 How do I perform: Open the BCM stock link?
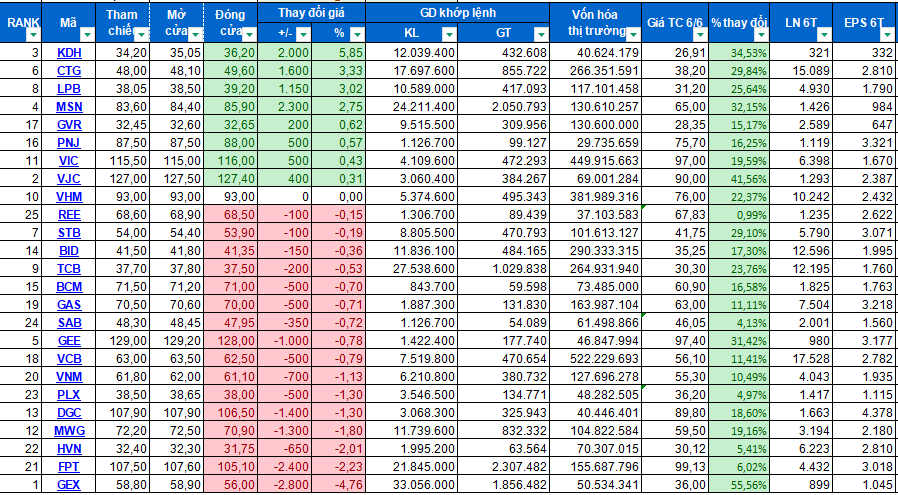click(x=69, y=288)
